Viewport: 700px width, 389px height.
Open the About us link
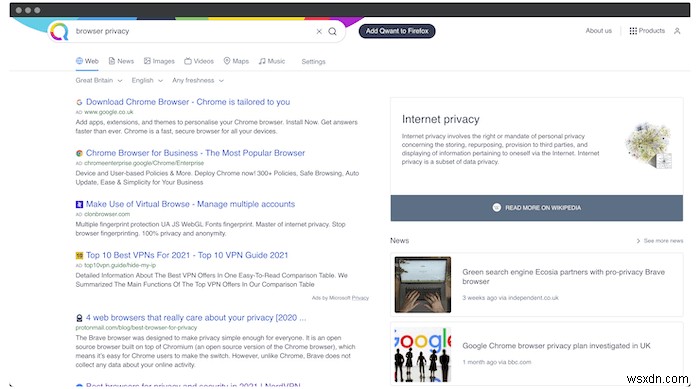point(599,31)
